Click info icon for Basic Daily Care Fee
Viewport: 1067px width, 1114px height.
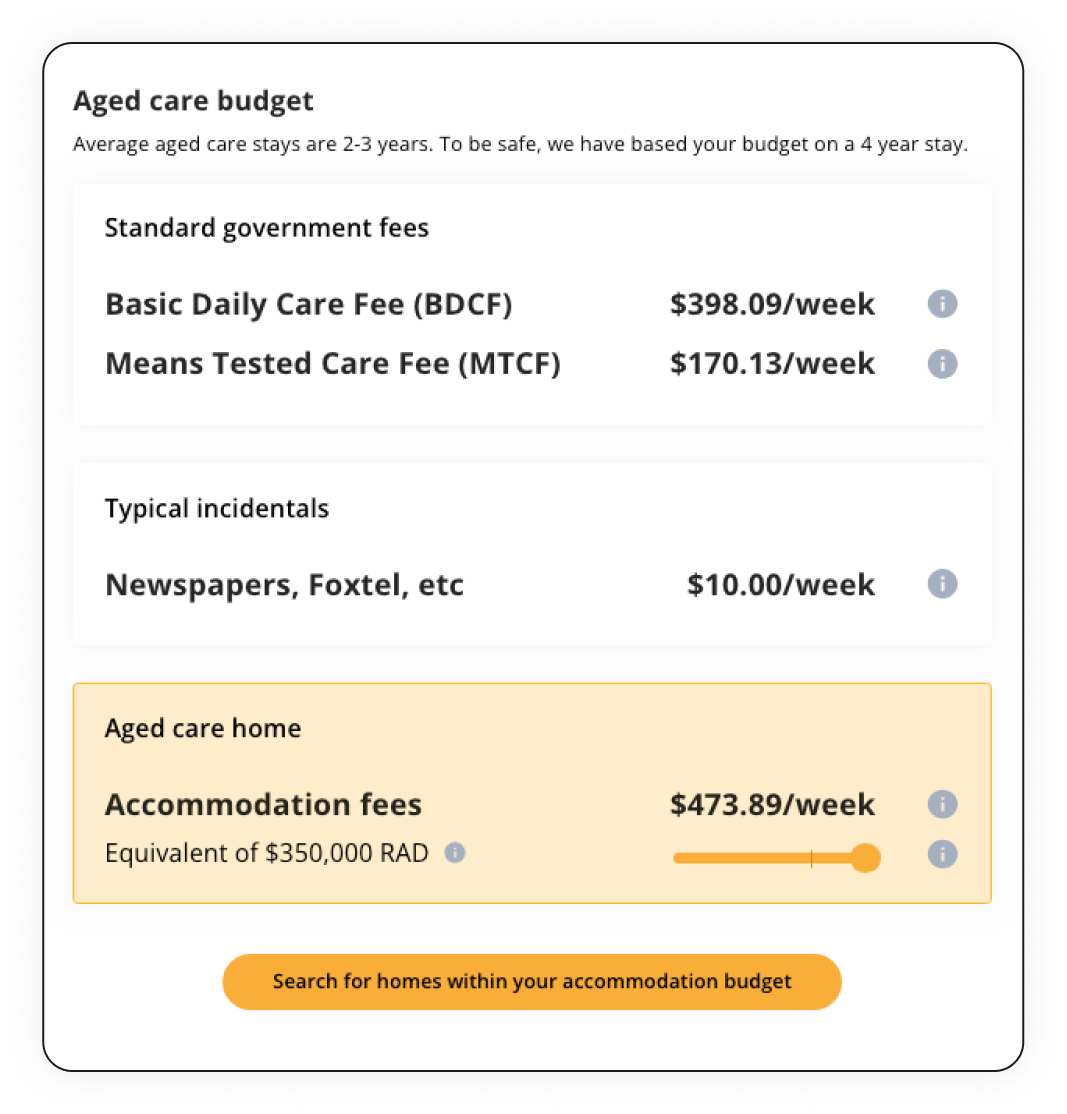[942, 304]
